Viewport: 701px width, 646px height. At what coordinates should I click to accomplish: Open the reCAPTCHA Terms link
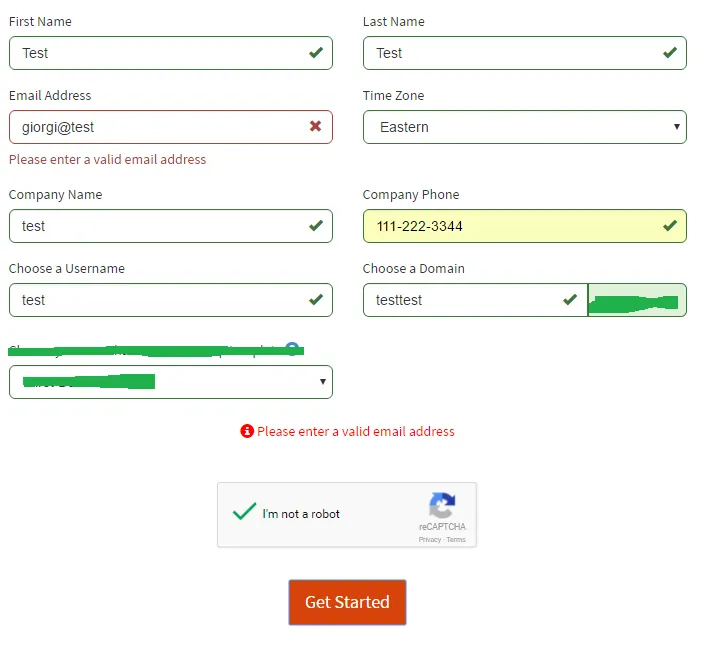tap(456, 540)
